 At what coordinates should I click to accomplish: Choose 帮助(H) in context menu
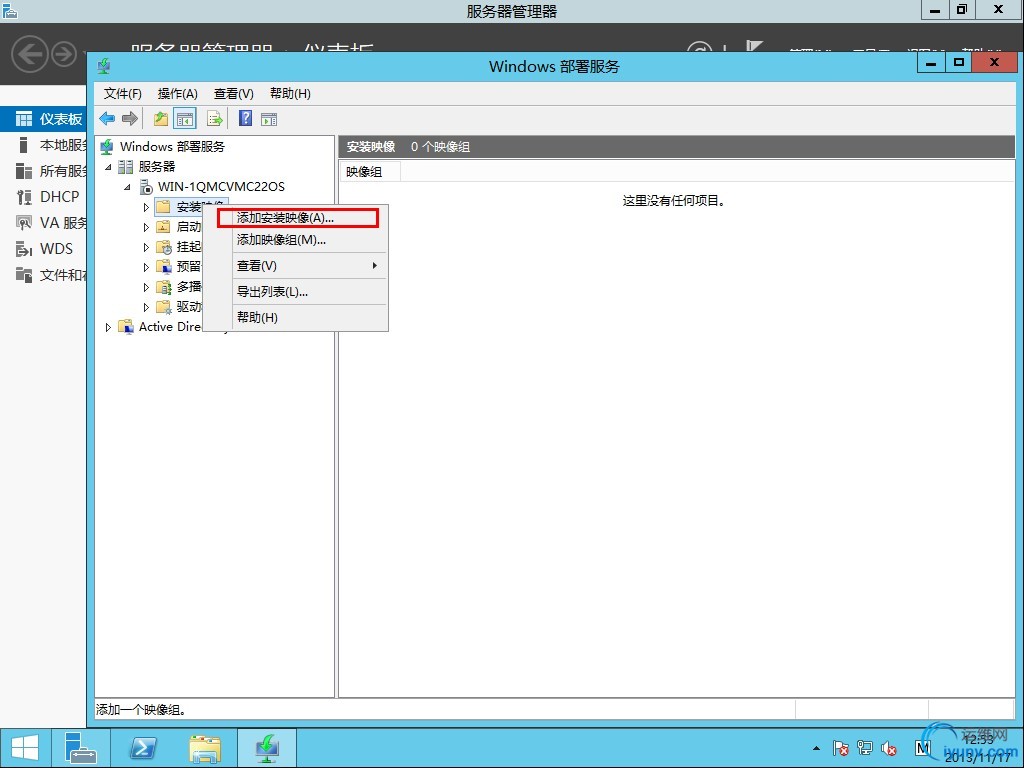(x=296, y=317)
